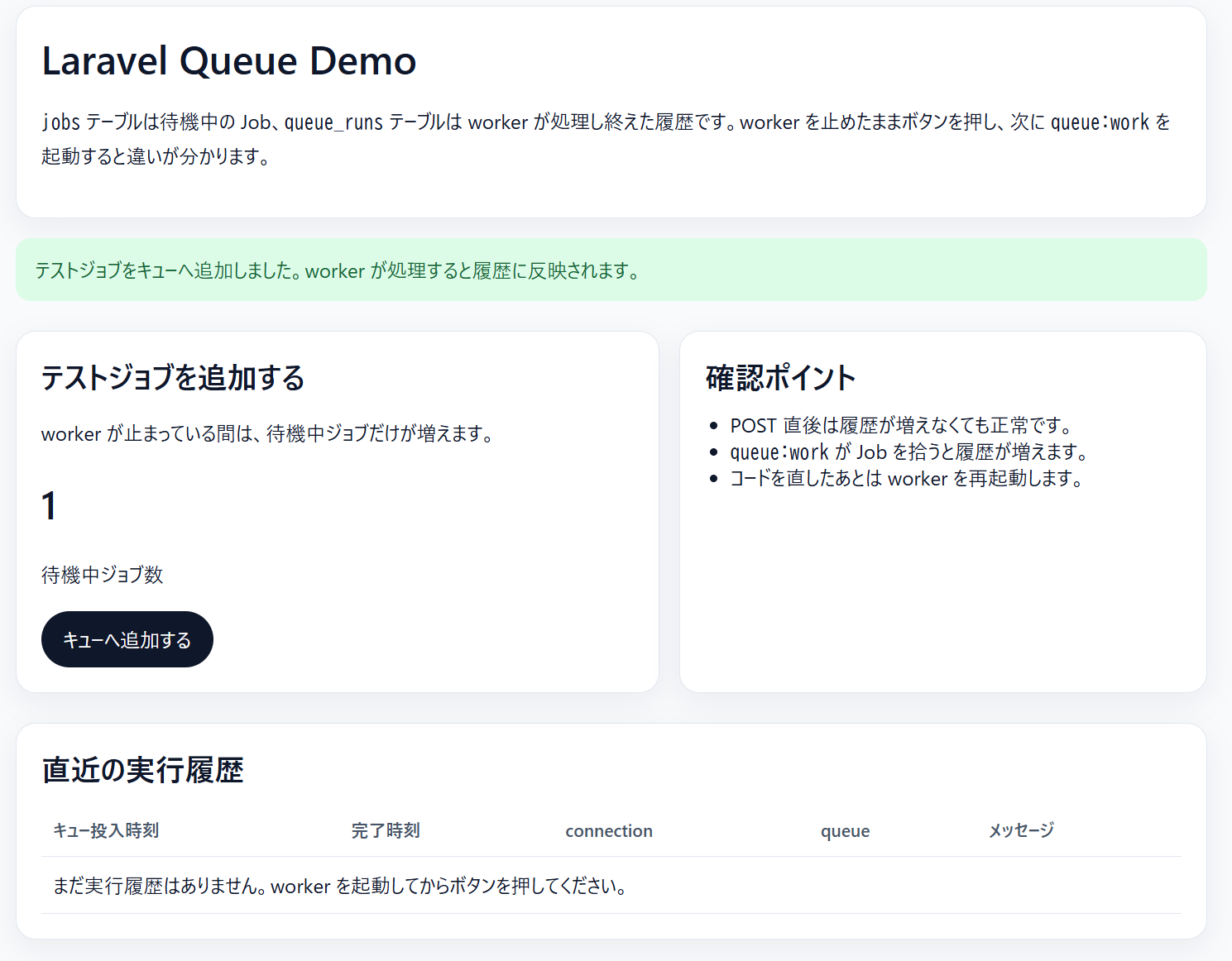This screenshot has width=1232, height=961.
Task: Click the green success message テストジョブをキューへ追加しました
Action: click(611, 270)
